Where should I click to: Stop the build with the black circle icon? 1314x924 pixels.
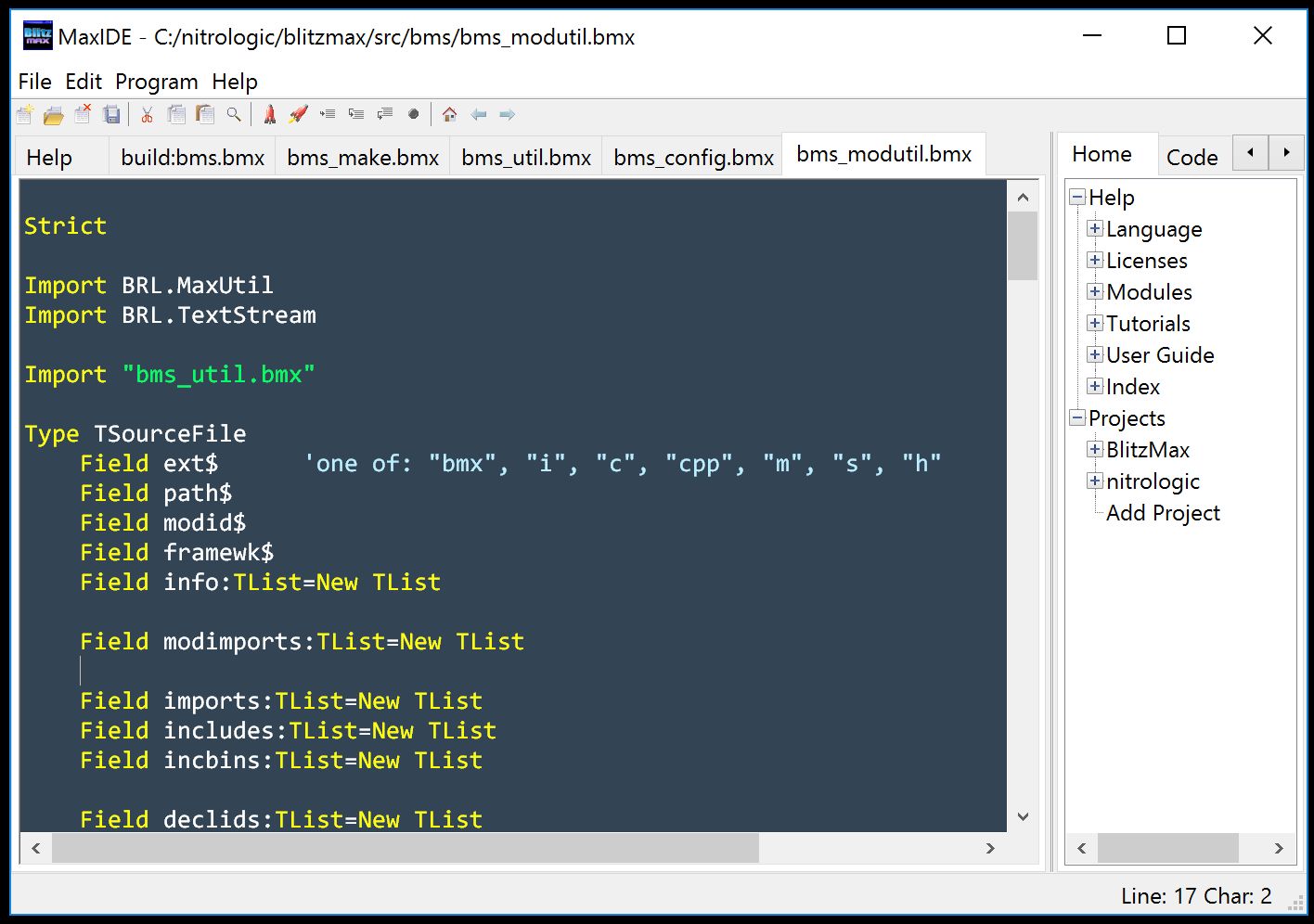(x=414, y=113)
